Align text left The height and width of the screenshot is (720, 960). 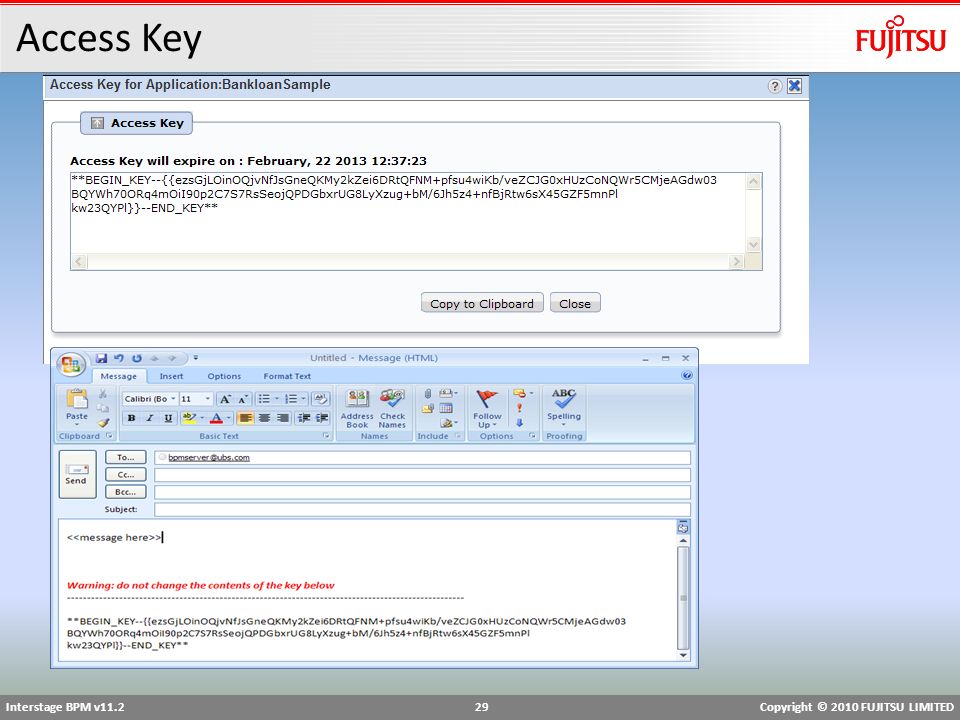click(x=246, y=418)
